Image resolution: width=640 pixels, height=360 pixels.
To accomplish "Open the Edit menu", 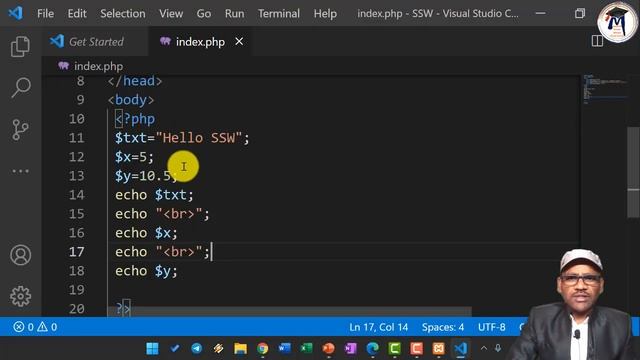I will tap(77, 13).
